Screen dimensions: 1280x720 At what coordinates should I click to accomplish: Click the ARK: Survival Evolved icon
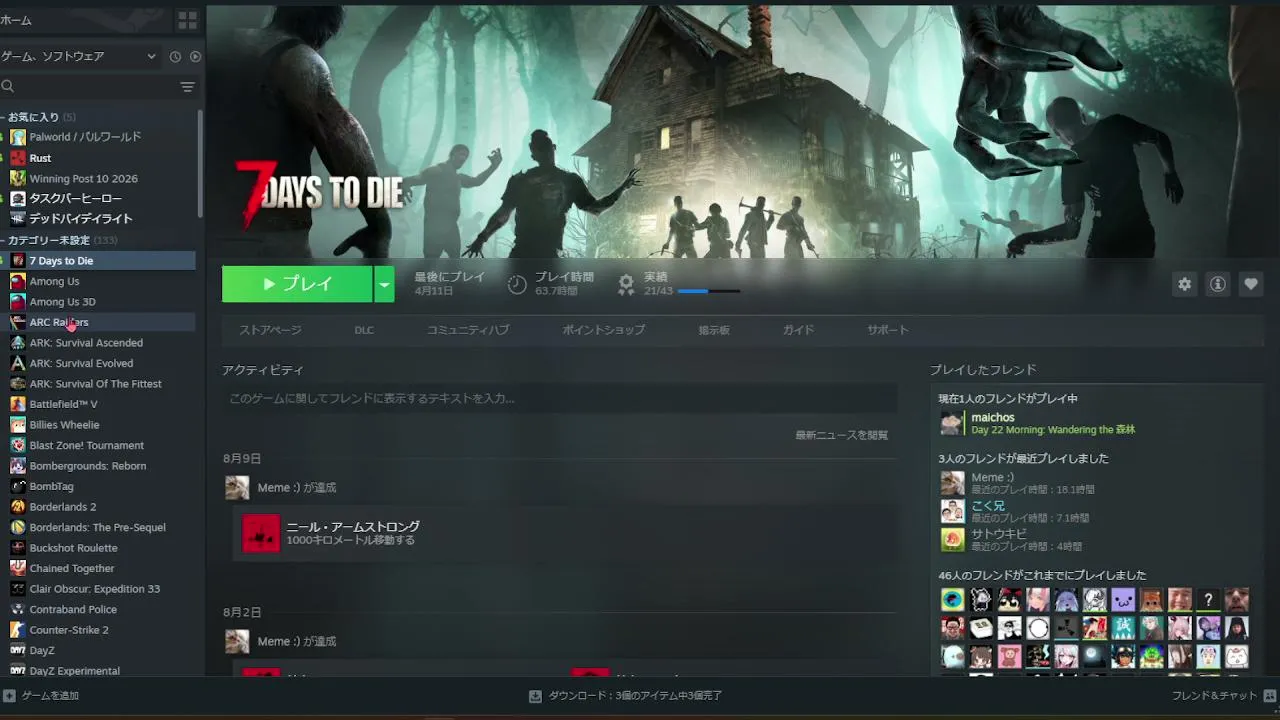[18, 363]
